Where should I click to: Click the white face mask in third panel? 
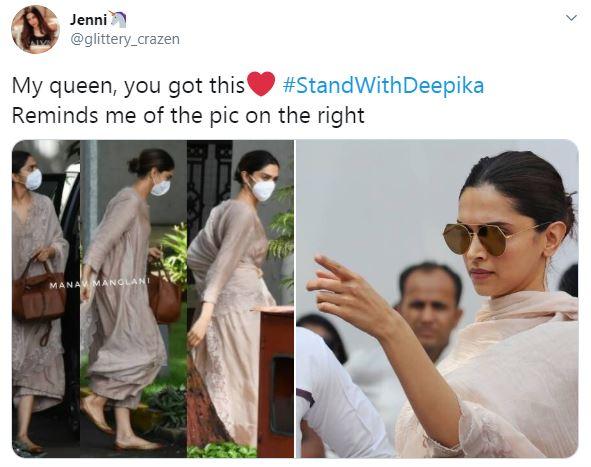[x=262, y=188]
